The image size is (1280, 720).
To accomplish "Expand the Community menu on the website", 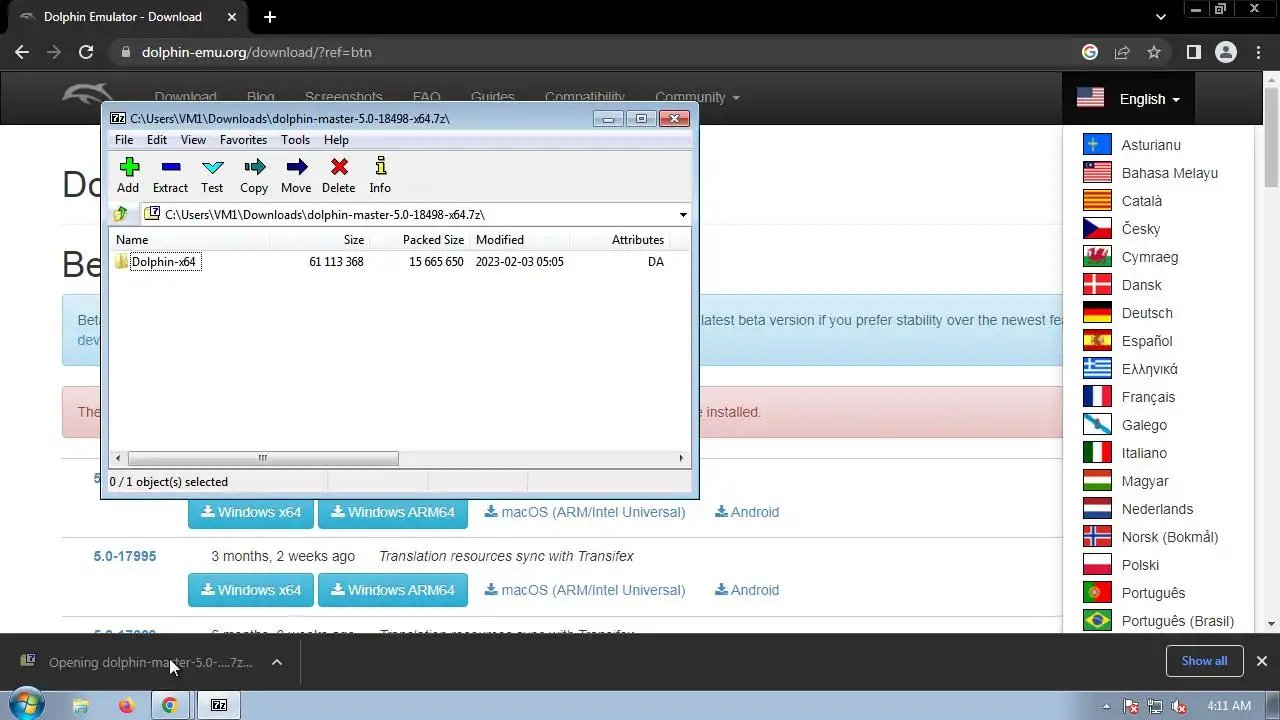I will [x=697, y=97].
